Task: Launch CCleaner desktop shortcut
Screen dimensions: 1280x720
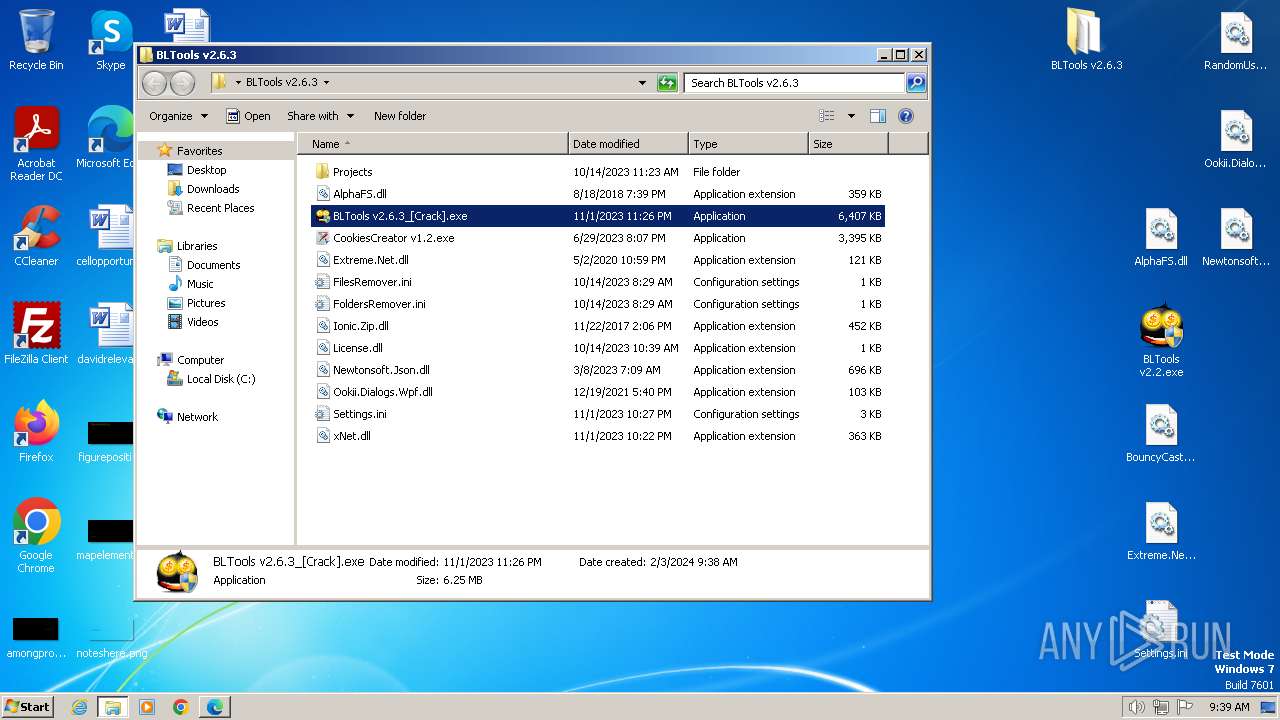Action: (36, 236)
